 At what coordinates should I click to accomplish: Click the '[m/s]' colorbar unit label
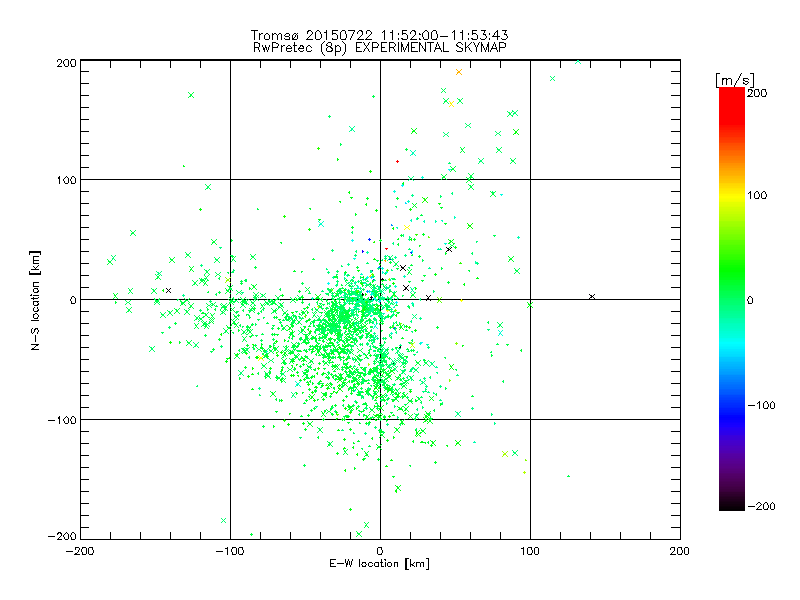[x=734, y=80]
